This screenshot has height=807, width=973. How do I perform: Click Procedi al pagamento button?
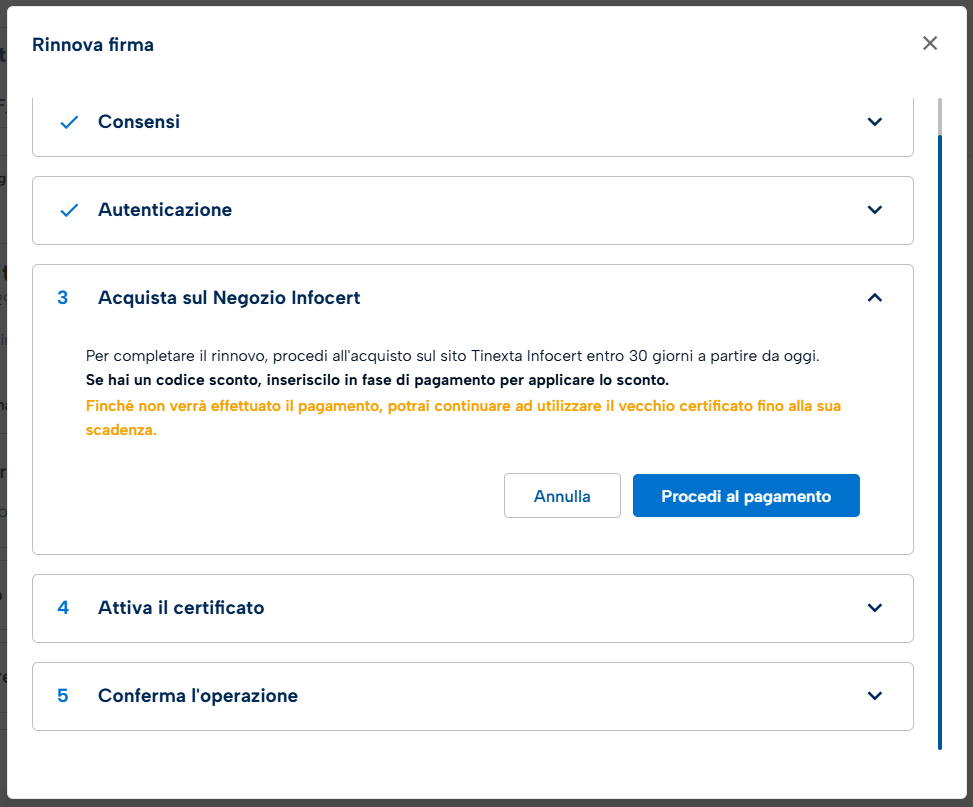click(746, 496)
